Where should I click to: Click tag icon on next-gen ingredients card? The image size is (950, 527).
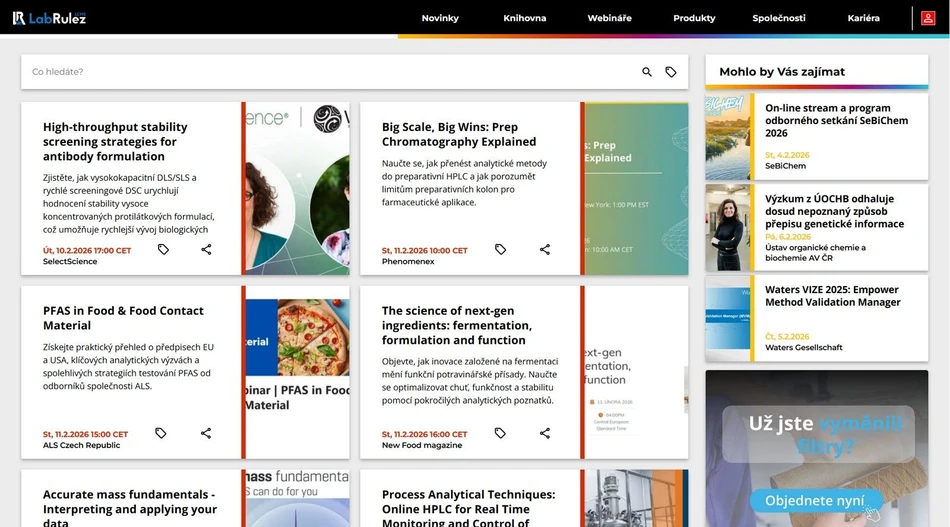click(501, 433)
